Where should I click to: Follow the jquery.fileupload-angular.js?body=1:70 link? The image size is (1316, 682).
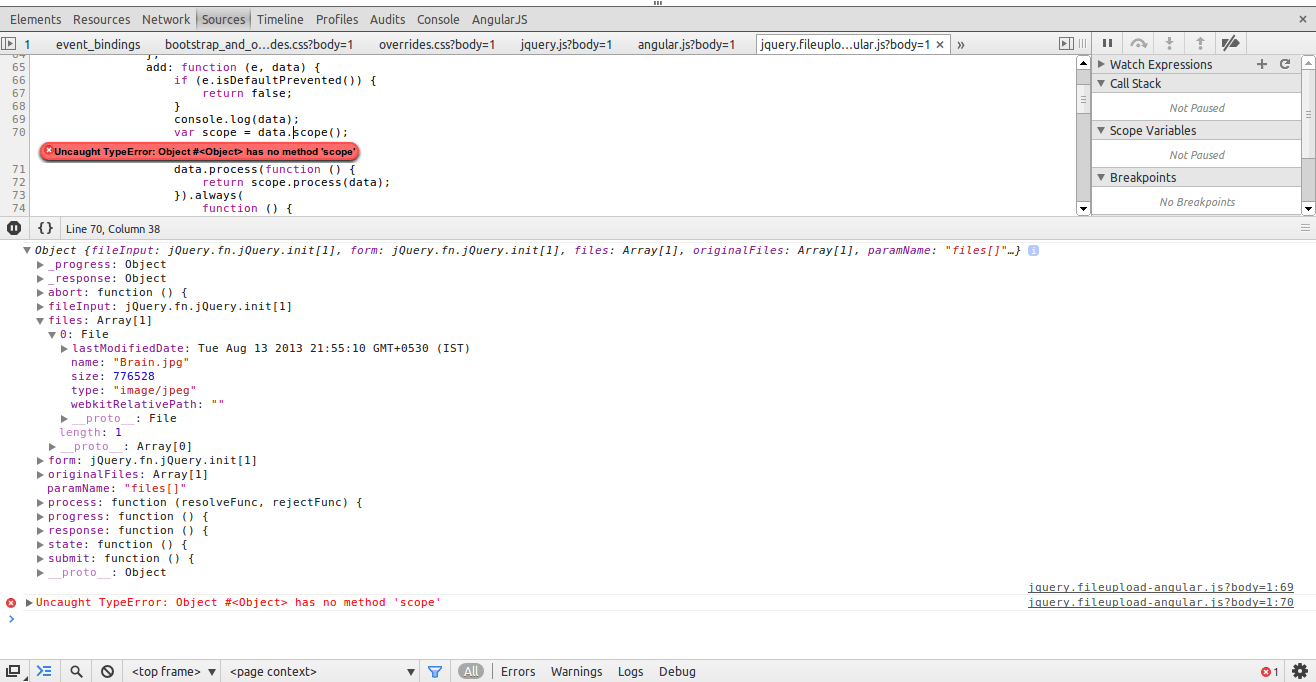1160,601
